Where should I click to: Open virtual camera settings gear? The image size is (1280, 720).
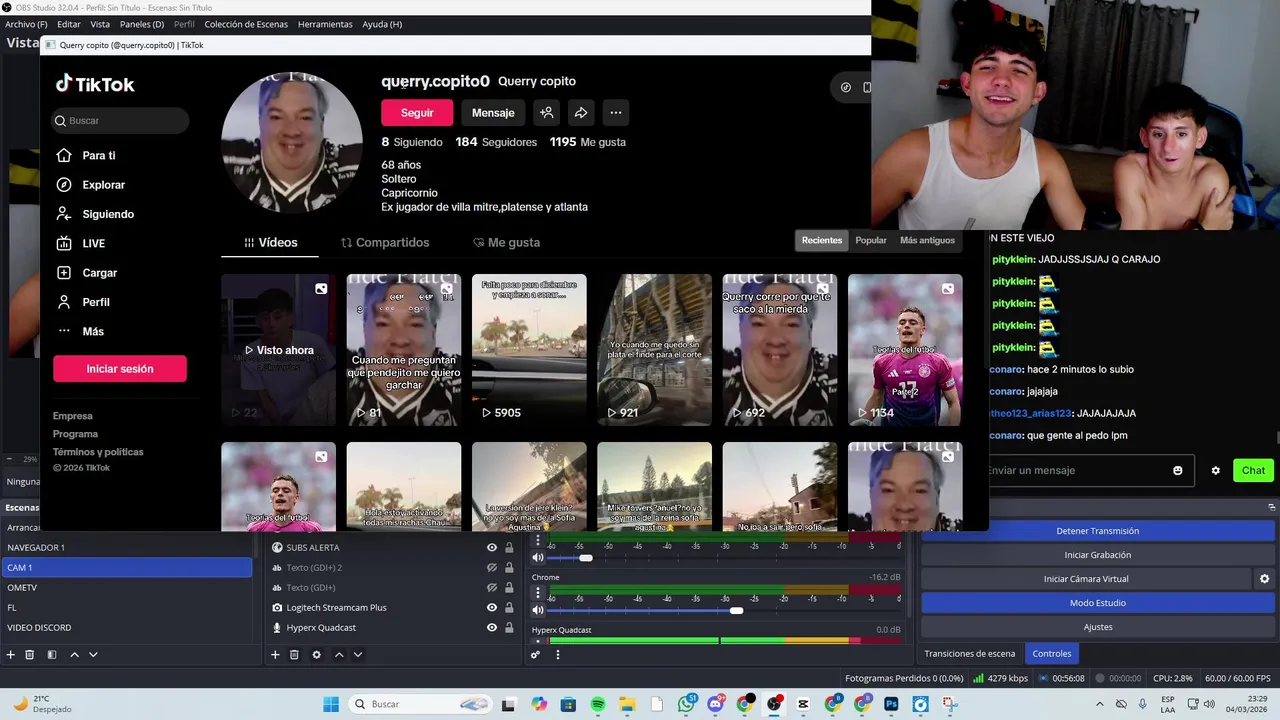pos(1264,579)
